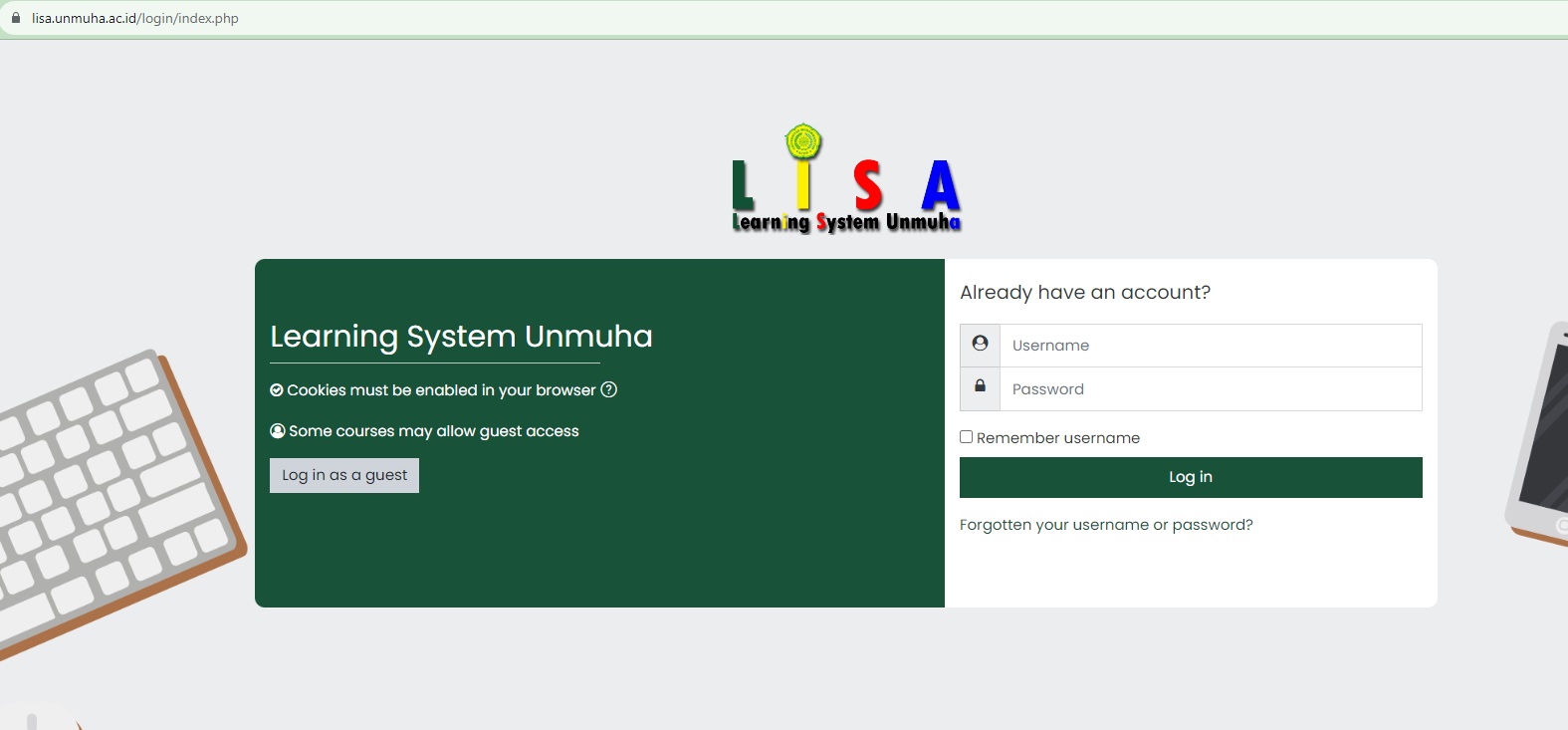Click the user icon beside Username field

980,344
